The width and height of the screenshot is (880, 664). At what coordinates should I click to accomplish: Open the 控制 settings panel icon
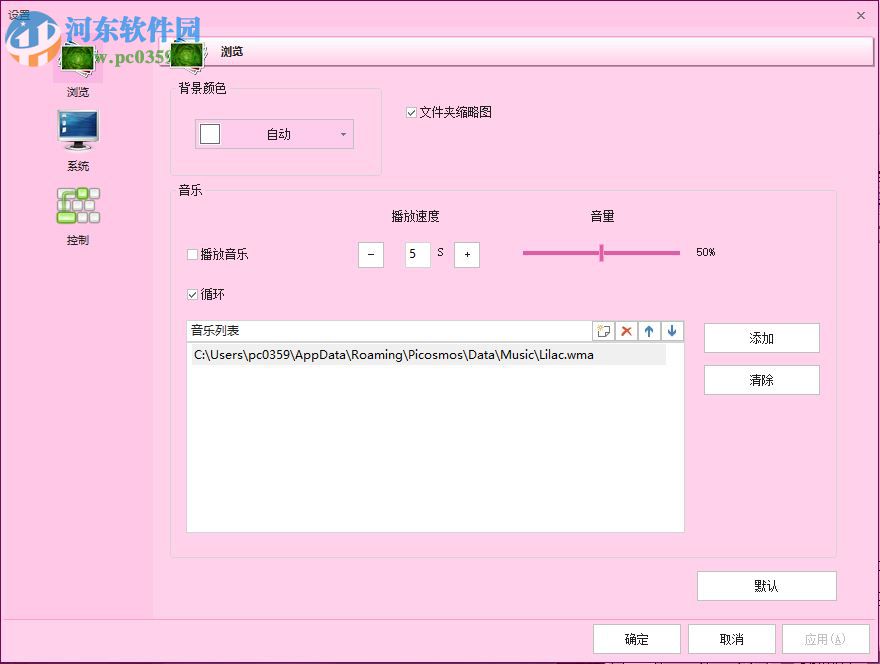click(x=78, y=205)
